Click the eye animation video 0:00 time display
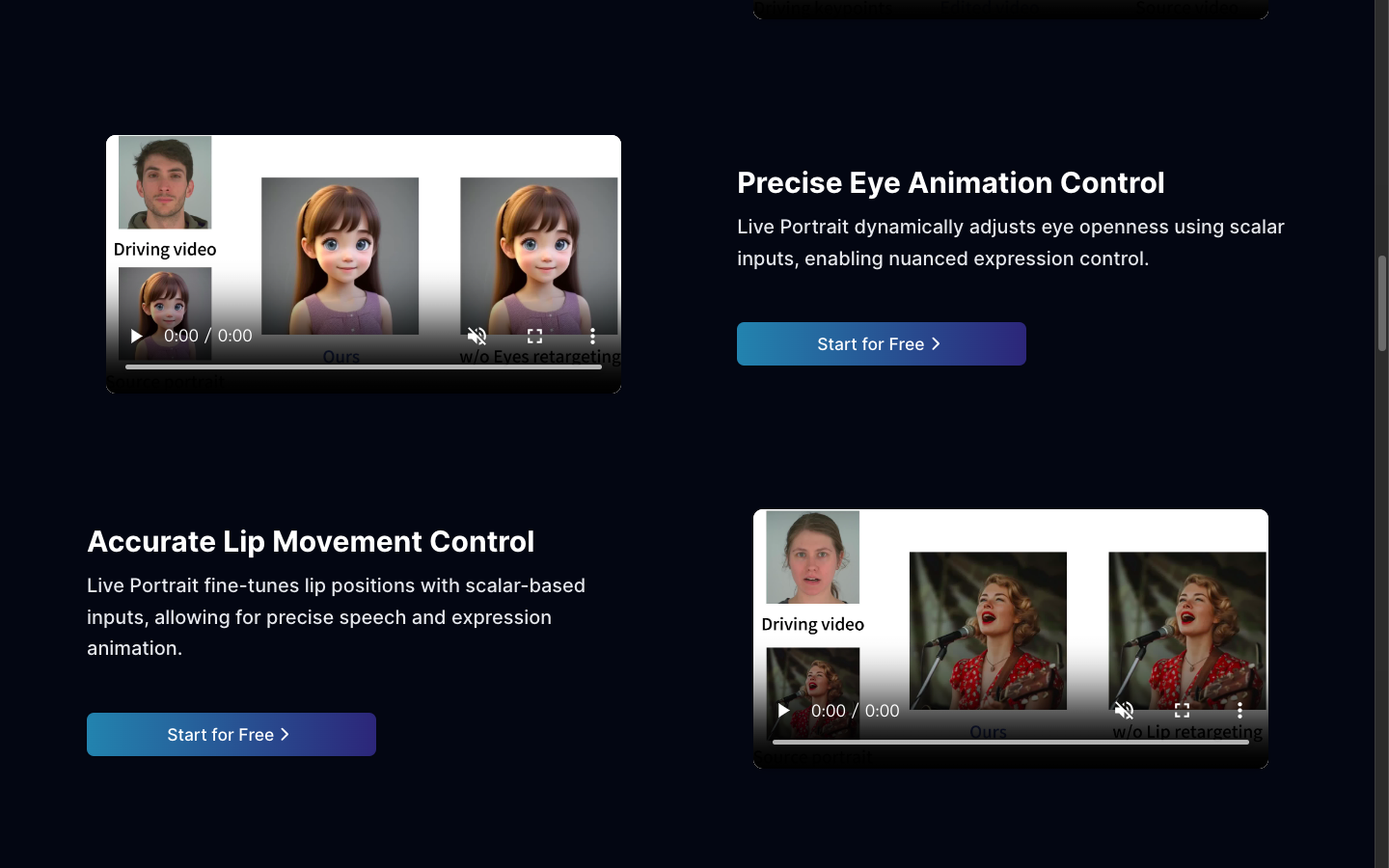This screenshot has width=1389, height=868. [207, 336]
